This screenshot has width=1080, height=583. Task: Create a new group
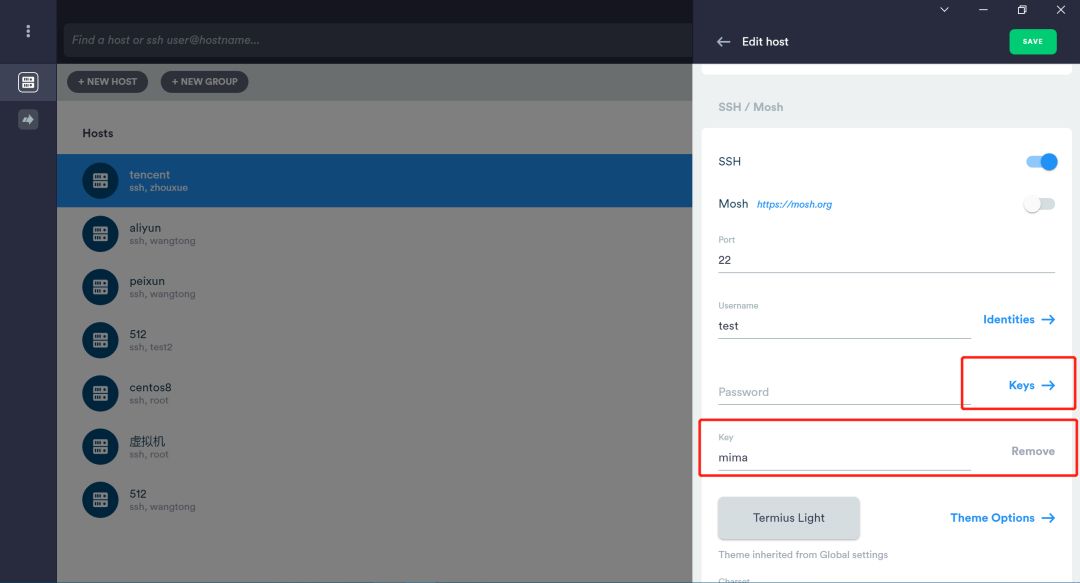click(205, 81)
